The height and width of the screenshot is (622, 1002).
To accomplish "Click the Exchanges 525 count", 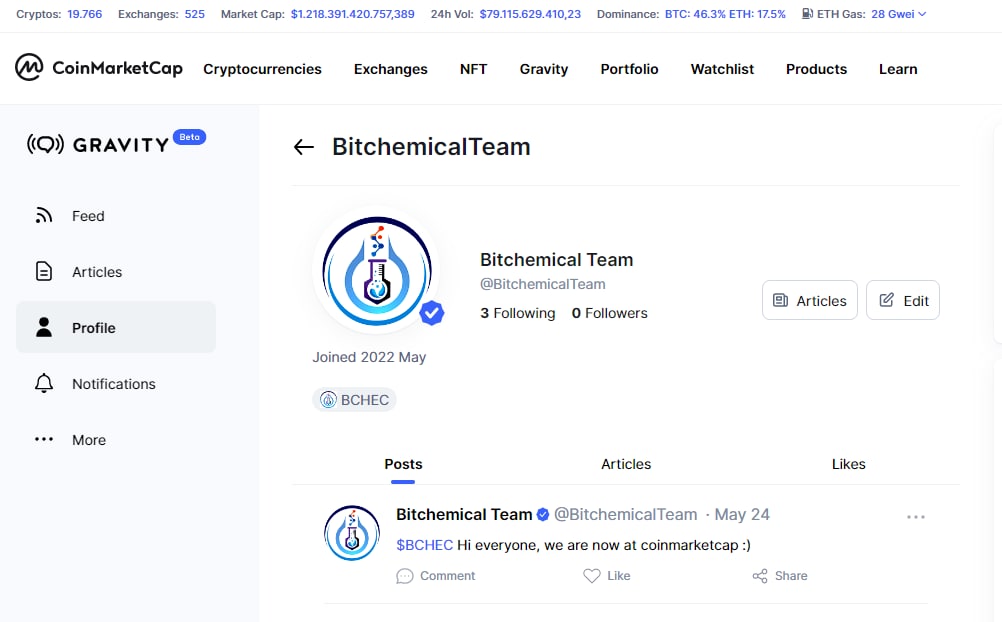I will click(195, 14).
